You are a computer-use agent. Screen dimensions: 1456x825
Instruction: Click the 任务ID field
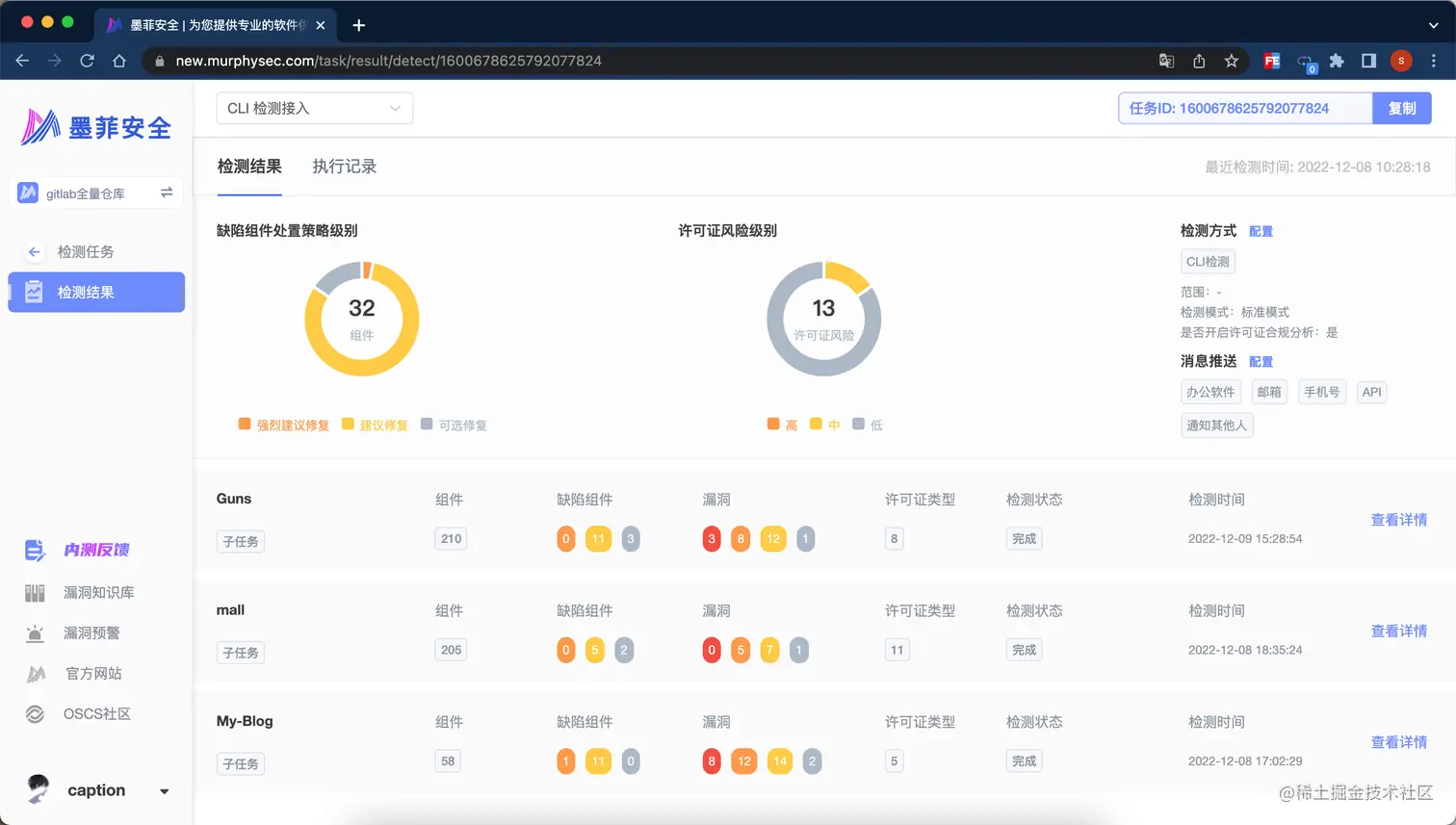[x=1245, y=108]
